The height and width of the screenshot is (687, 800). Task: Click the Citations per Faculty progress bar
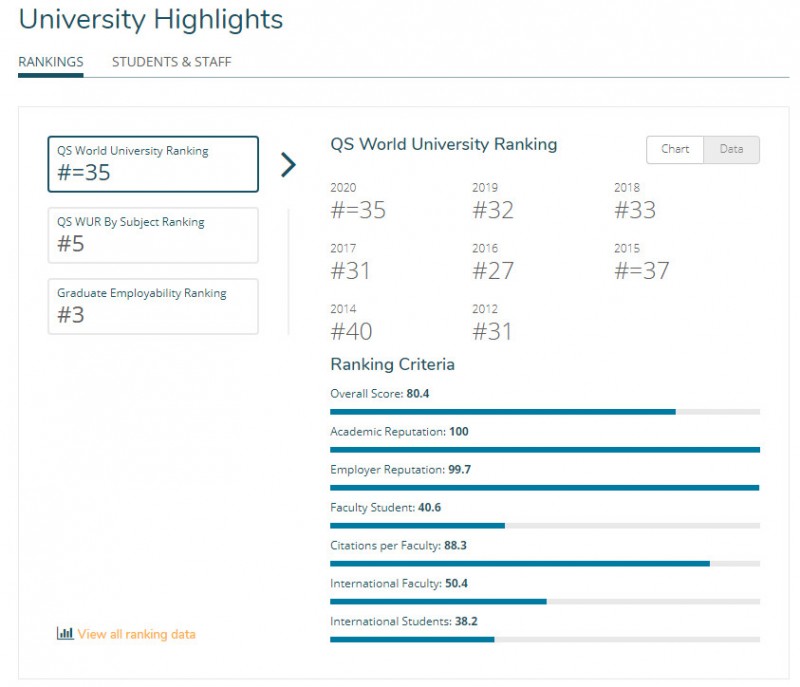[545, 564]
